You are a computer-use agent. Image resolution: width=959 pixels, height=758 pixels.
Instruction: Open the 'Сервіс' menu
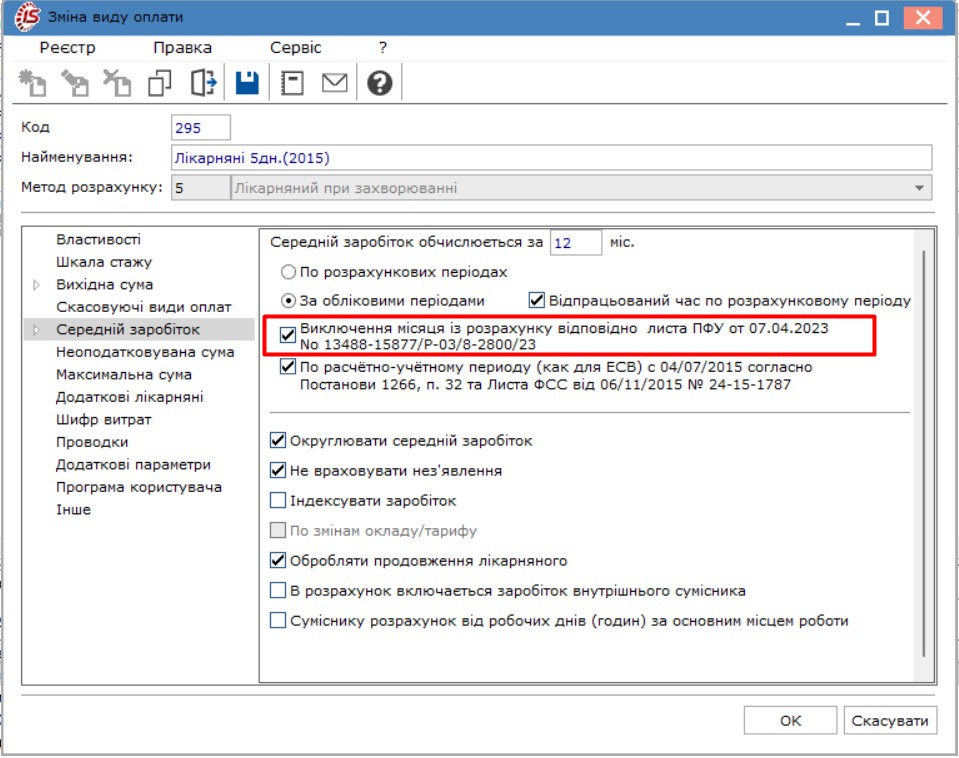tap(296, 48)
